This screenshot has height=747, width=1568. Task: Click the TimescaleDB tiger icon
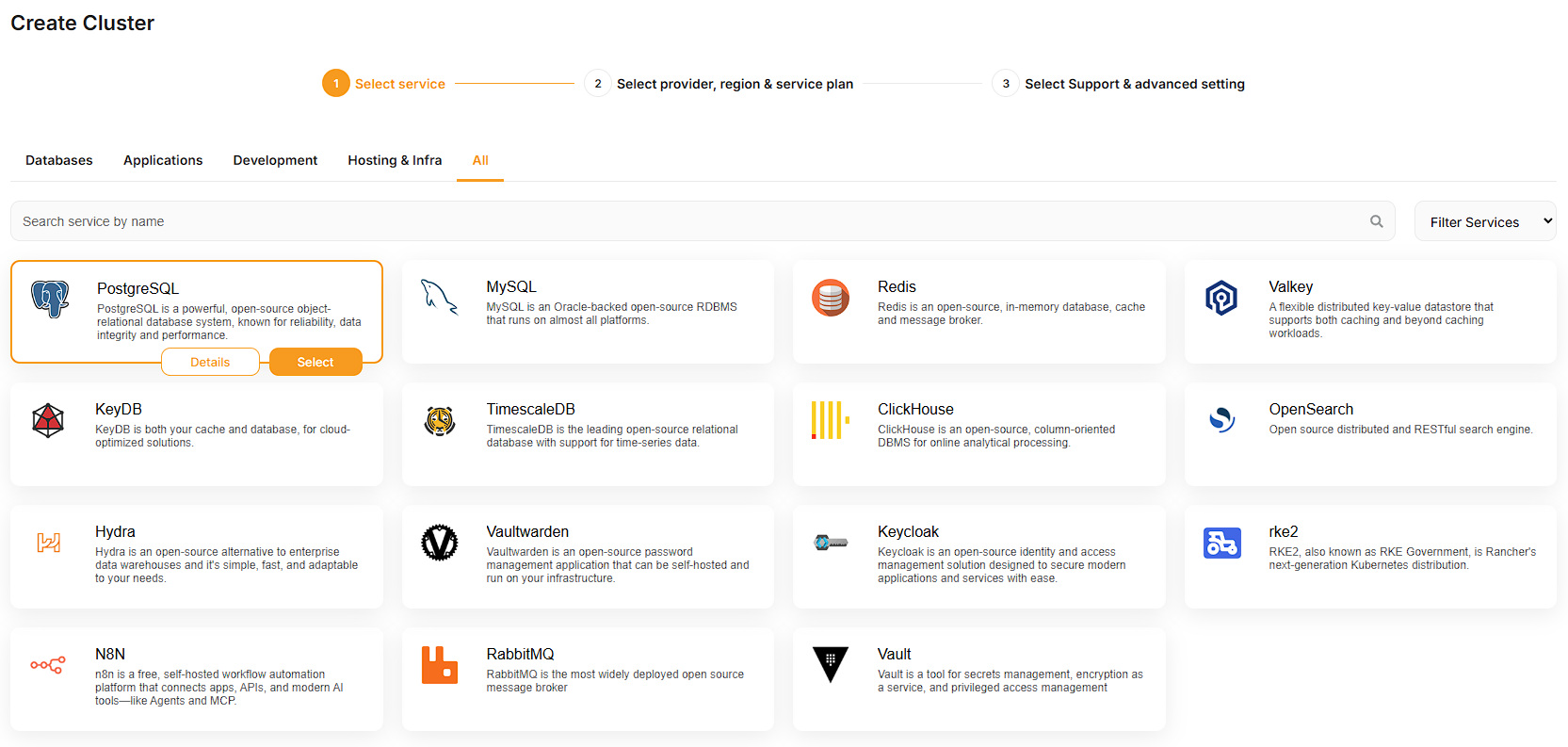[439, 420]
